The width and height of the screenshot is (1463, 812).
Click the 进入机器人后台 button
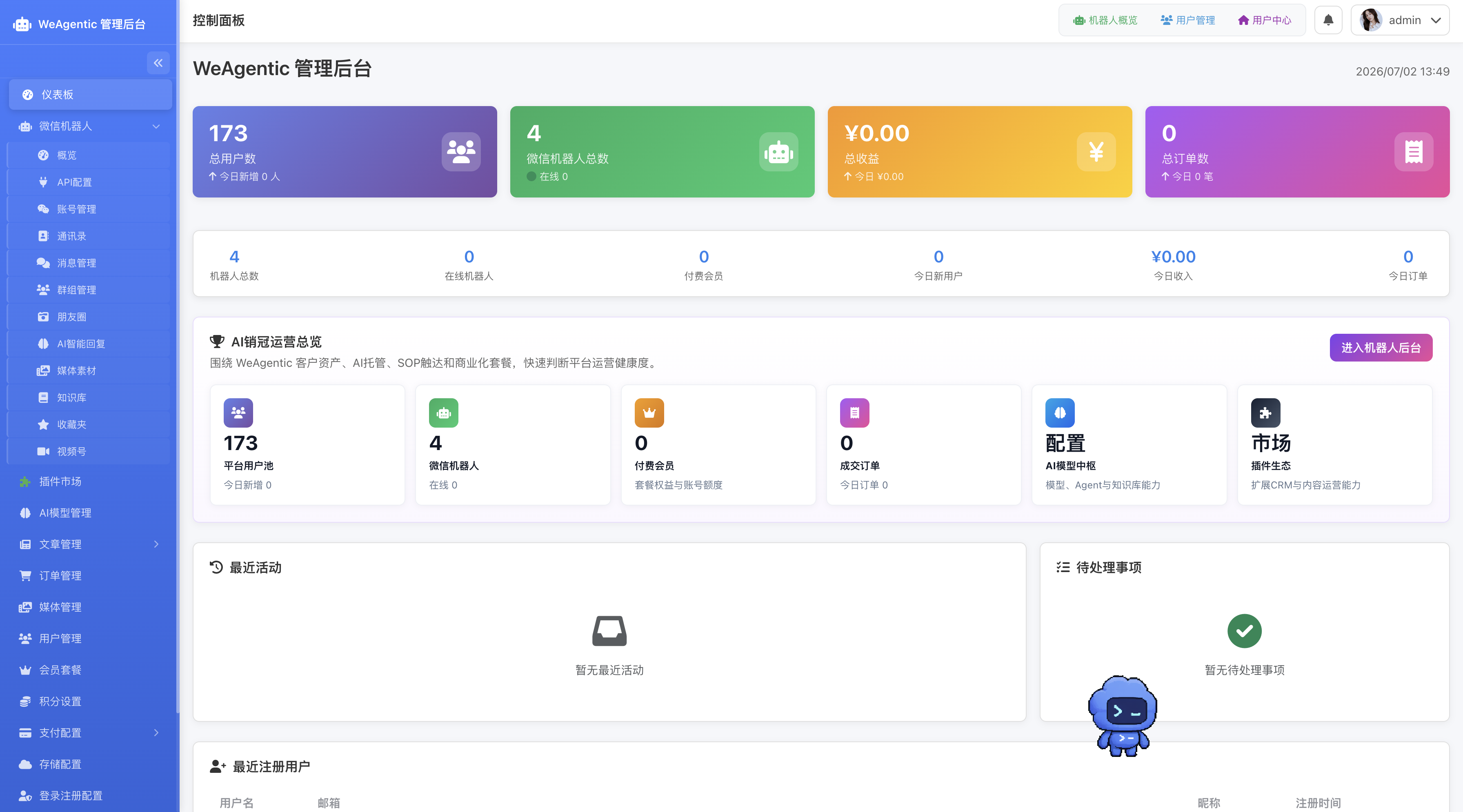pyautogui.click(x=1381, y=348)
